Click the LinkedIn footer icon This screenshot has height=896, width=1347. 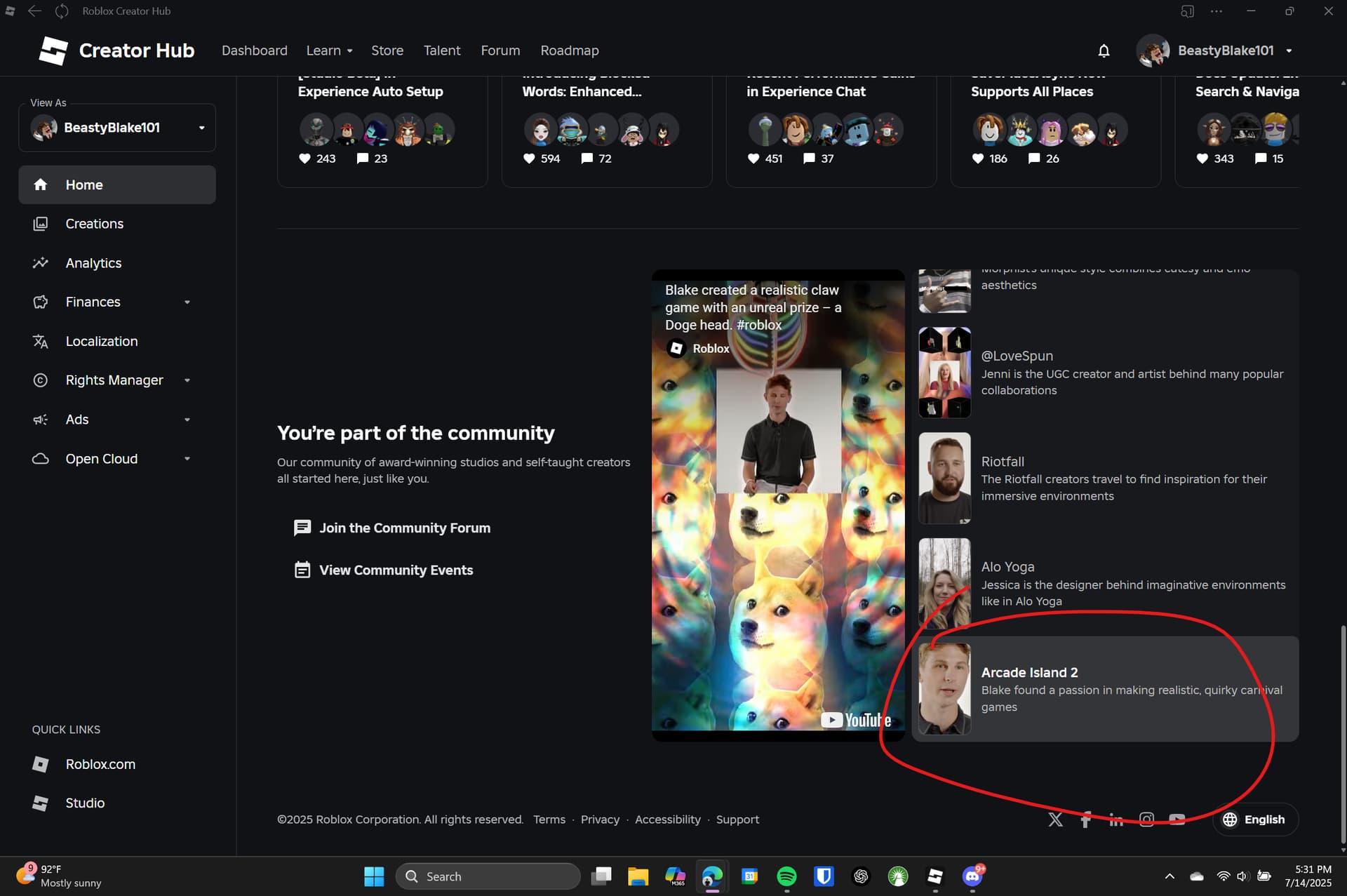click(1115, 819)
